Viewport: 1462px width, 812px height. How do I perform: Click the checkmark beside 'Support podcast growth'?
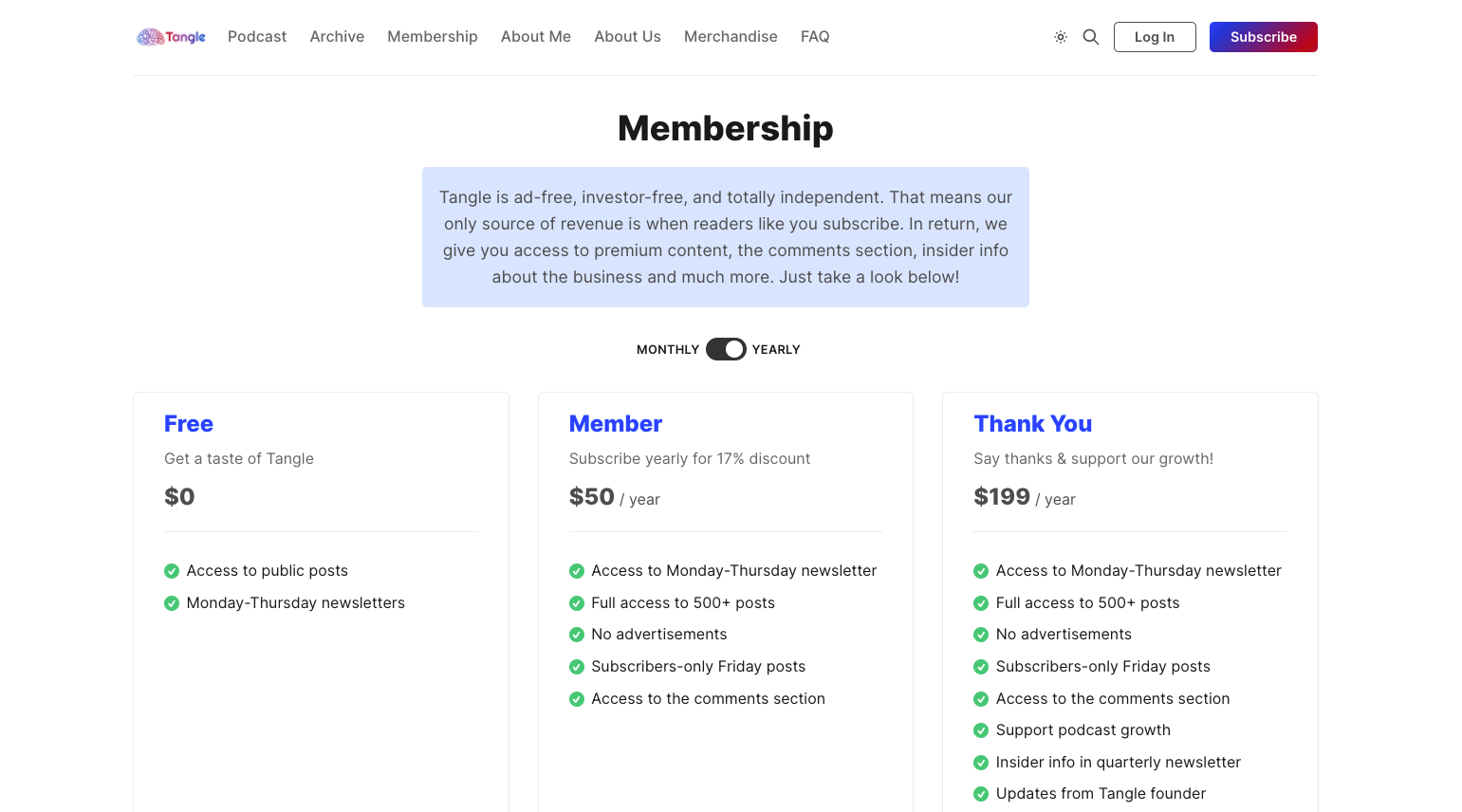coord(981,730)
